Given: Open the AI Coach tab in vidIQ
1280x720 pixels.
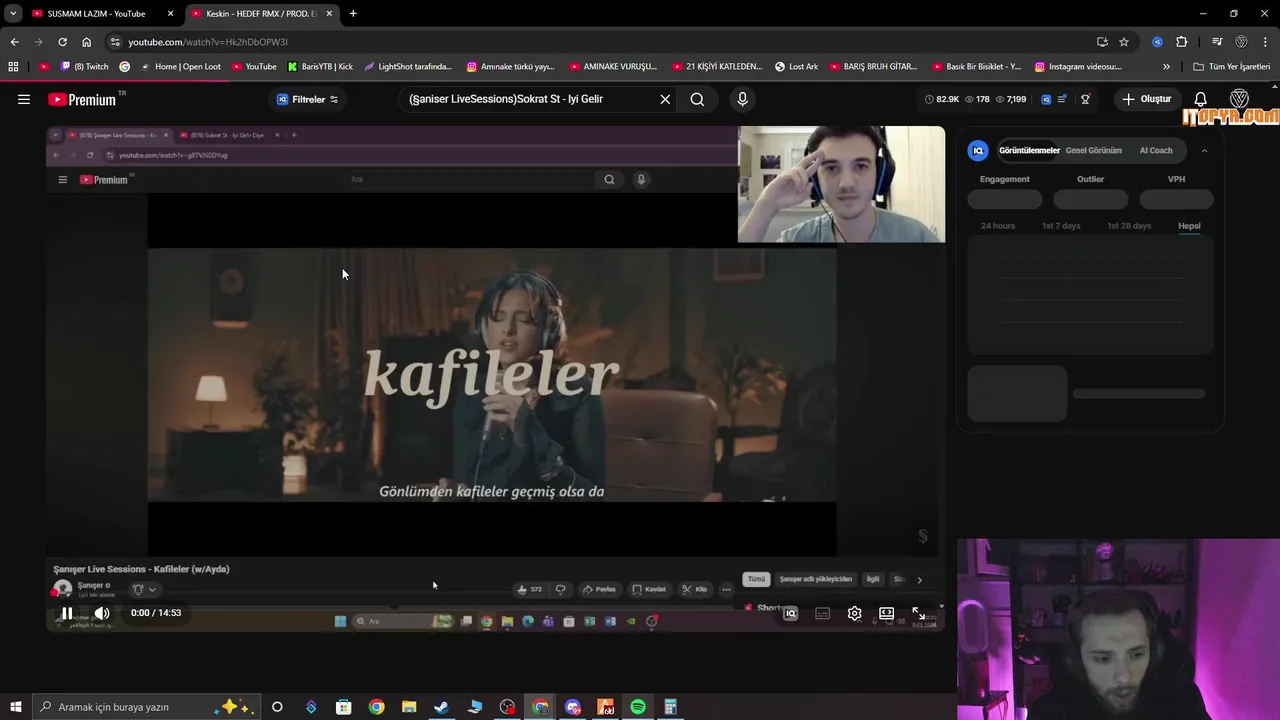Looking at the screenshot, I should point(1156,150).
